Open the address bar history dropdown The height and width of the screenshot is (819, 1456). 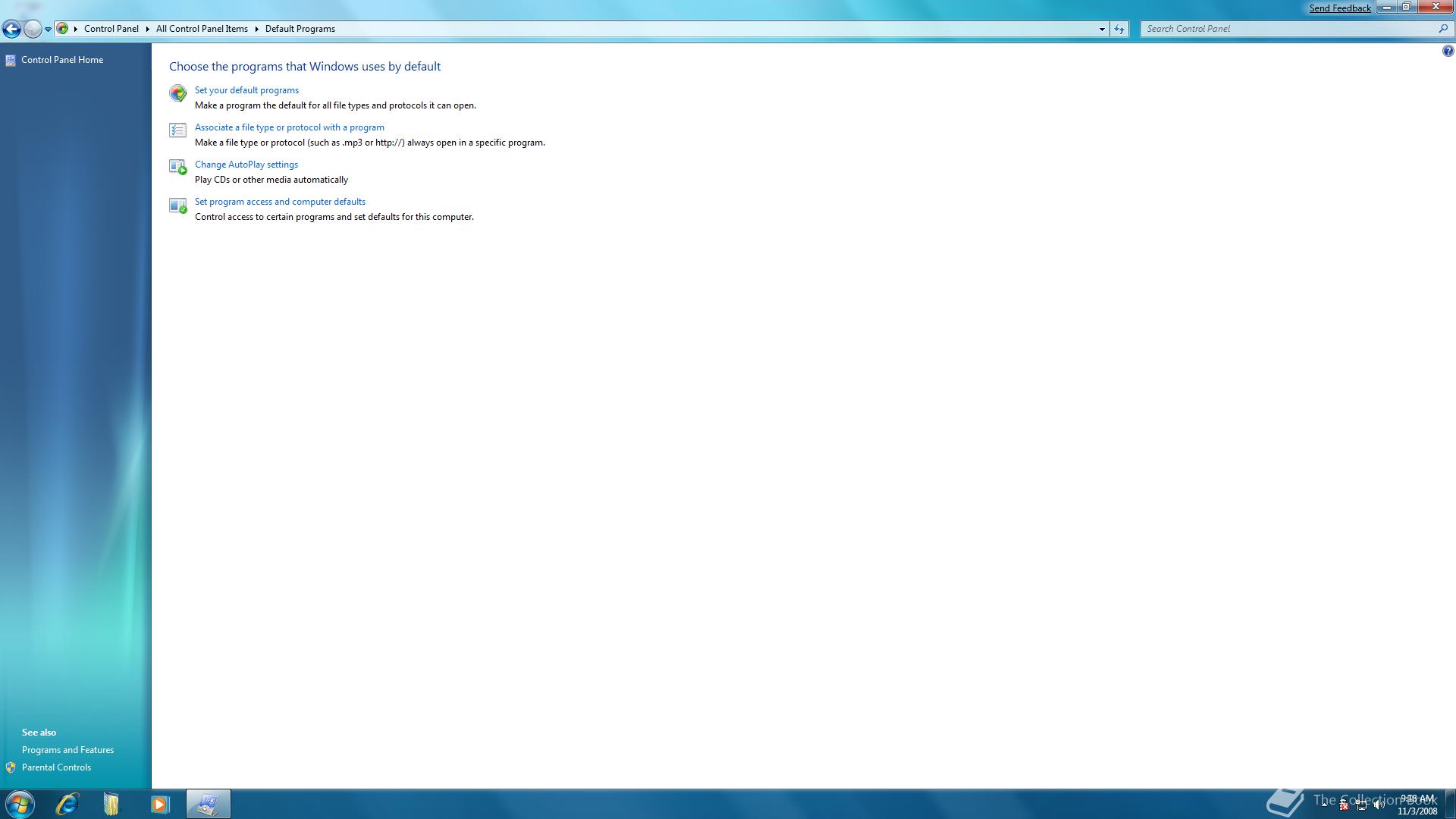tap(1102, 29)
